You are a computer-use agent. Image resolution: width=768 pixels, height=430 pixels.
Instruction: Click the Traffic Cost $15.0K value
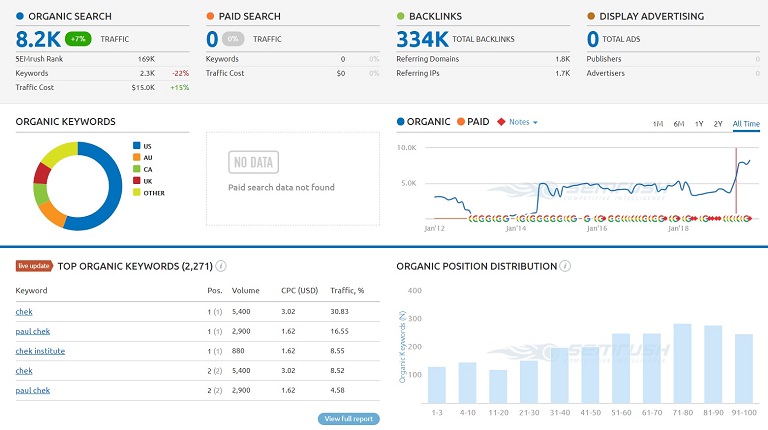tap(143, 87)
